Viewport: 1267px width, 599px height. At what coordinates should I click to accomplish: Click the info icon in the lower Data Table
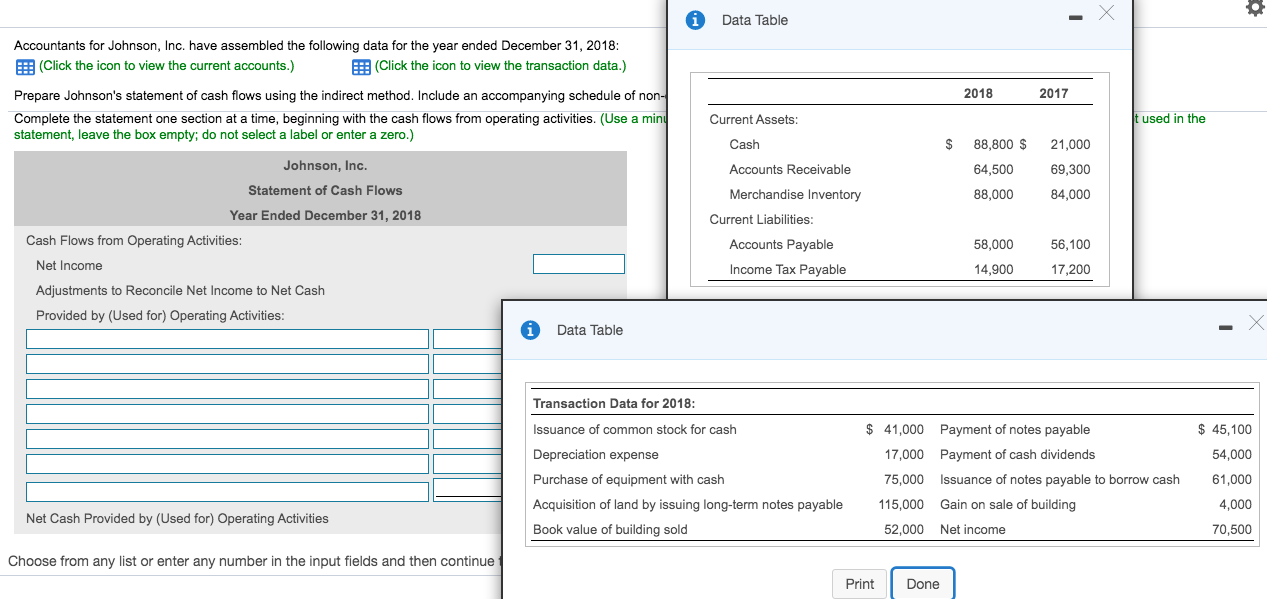click(532, 330)
